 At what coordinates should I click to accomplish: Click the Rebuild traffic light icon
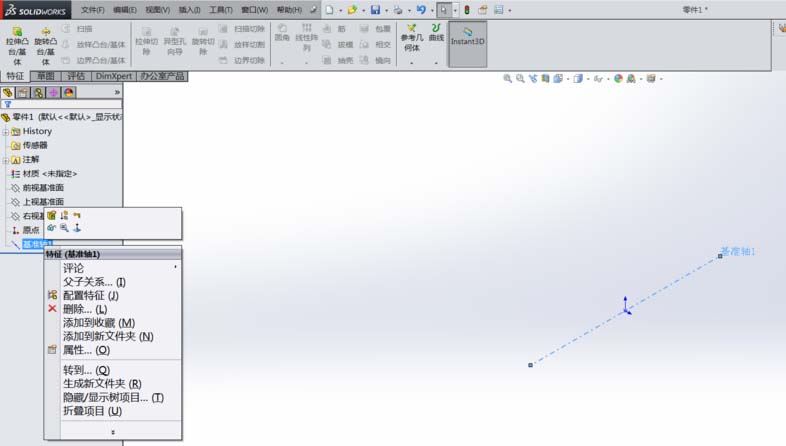(467, 10)
